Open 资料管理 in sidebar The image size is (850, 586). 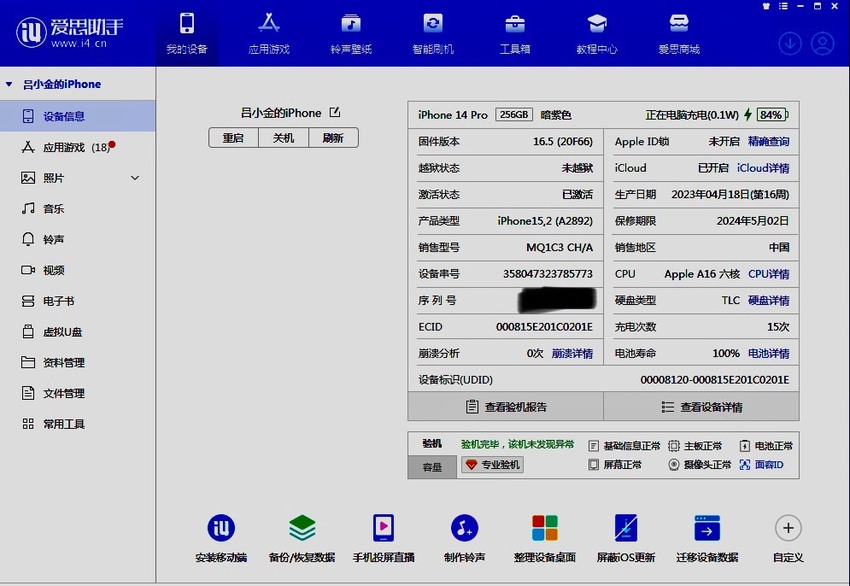78,363
